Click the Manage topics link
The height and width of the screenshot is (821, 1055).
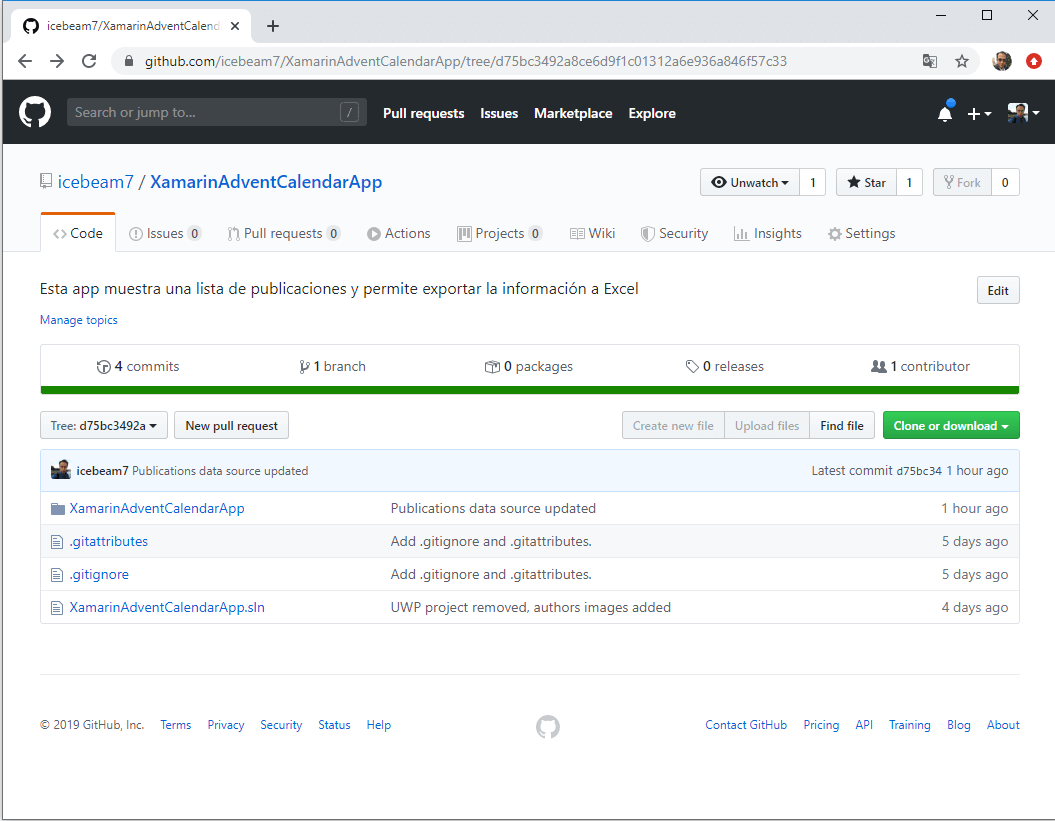click(78, 319)
